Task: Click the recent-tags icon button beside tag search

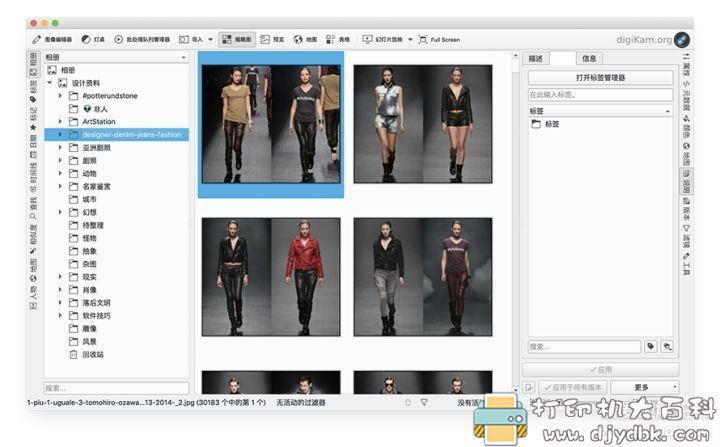Action: pyautogui.click(x=667, y=347)
